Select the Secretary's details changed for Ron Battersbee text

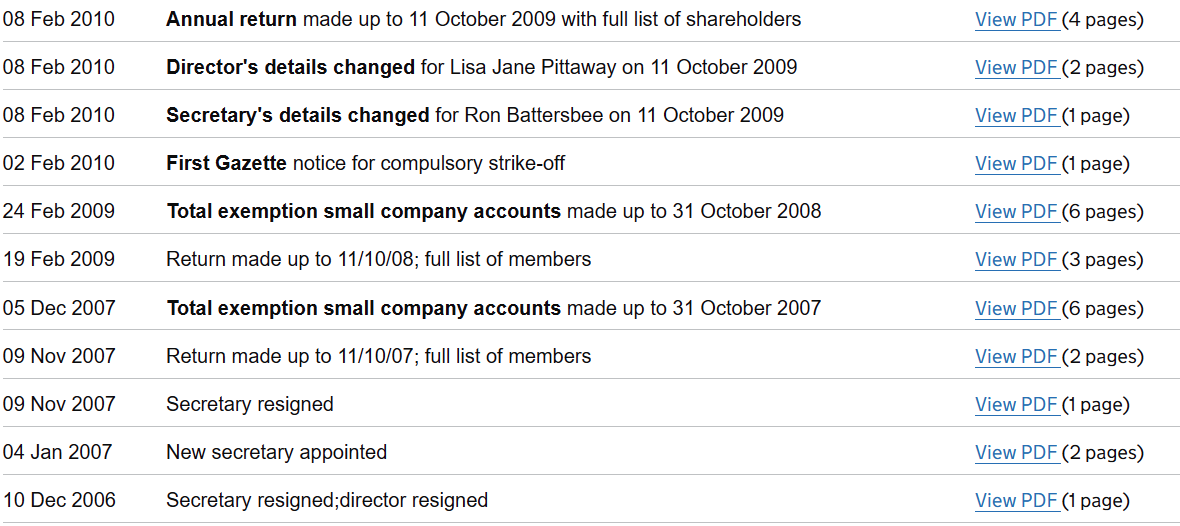(x=475, y=116)
